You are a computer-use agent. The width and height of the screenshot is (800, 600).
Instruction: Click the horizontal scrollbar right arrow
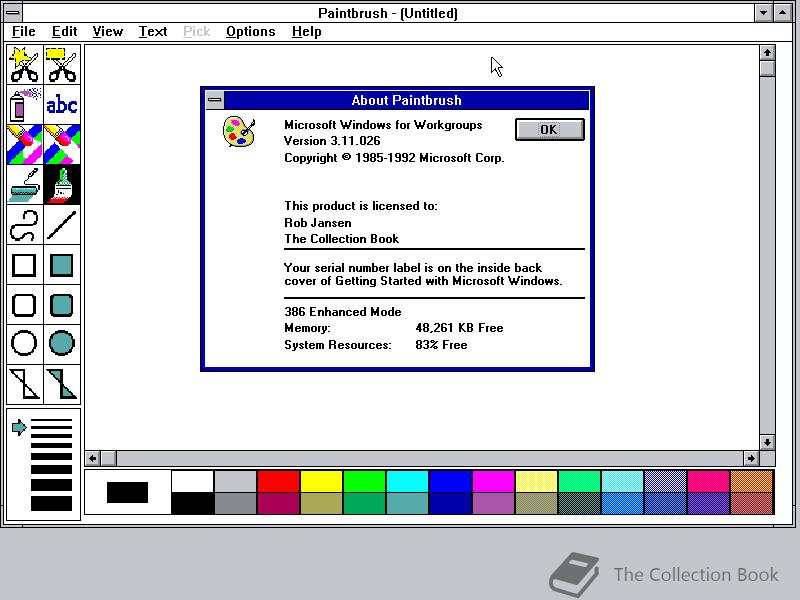(751, 458)
